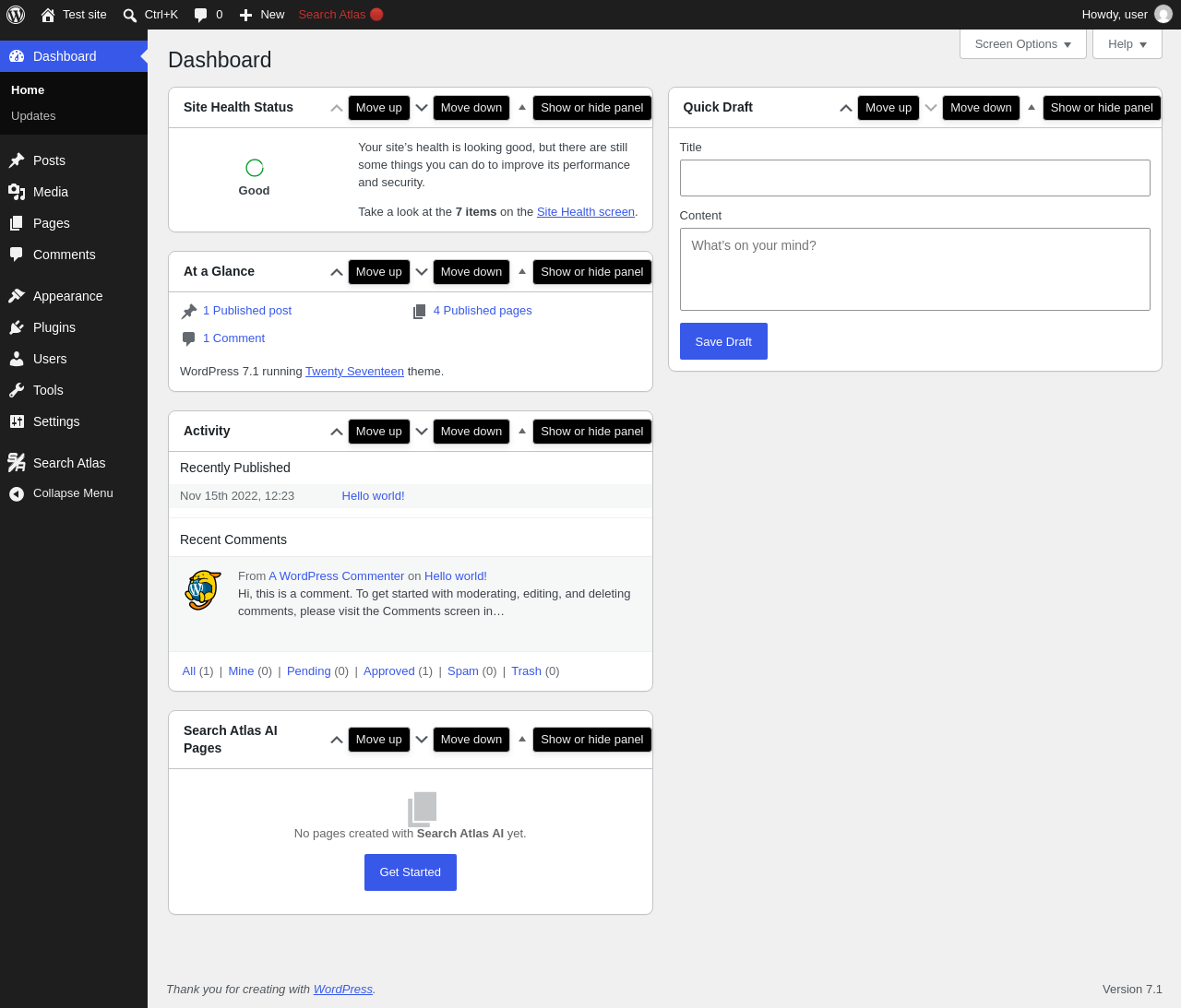Go to Updates submenu
The height and width of the screenshot is (1008, 1181).
33,116
